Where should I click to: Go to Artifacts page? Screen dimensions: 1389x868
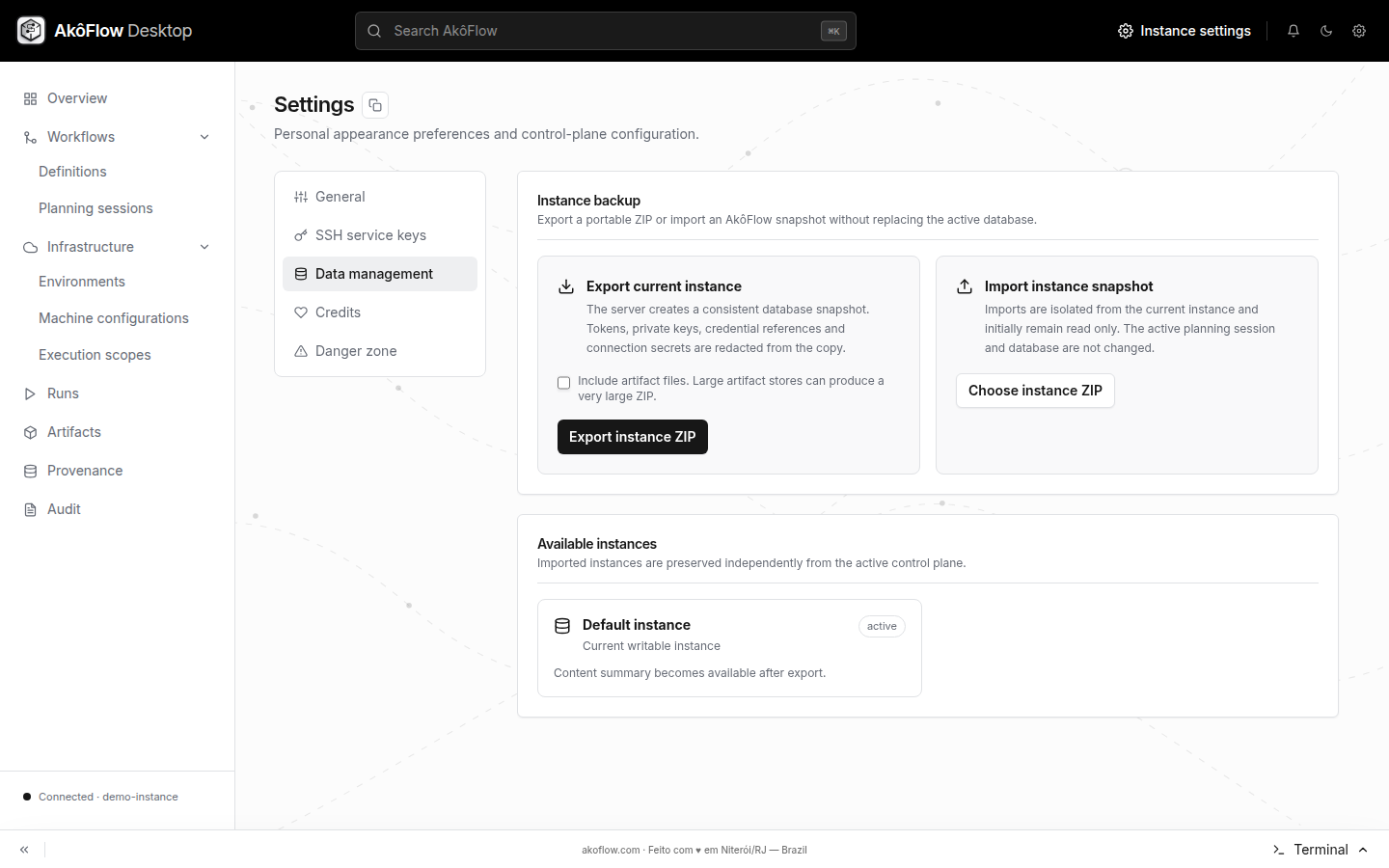click(x=117, y=432)
